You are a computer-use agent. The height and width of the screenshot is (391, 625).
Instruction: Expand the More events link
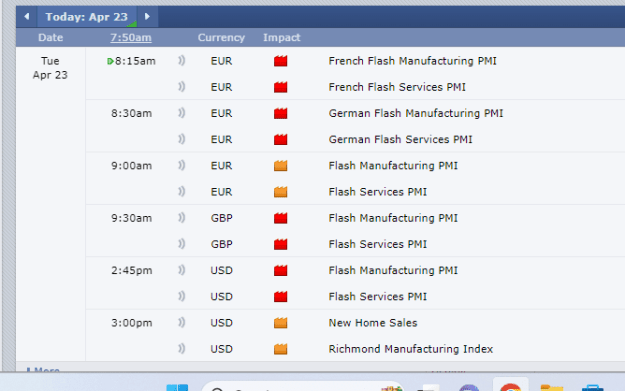click(43, 370)
